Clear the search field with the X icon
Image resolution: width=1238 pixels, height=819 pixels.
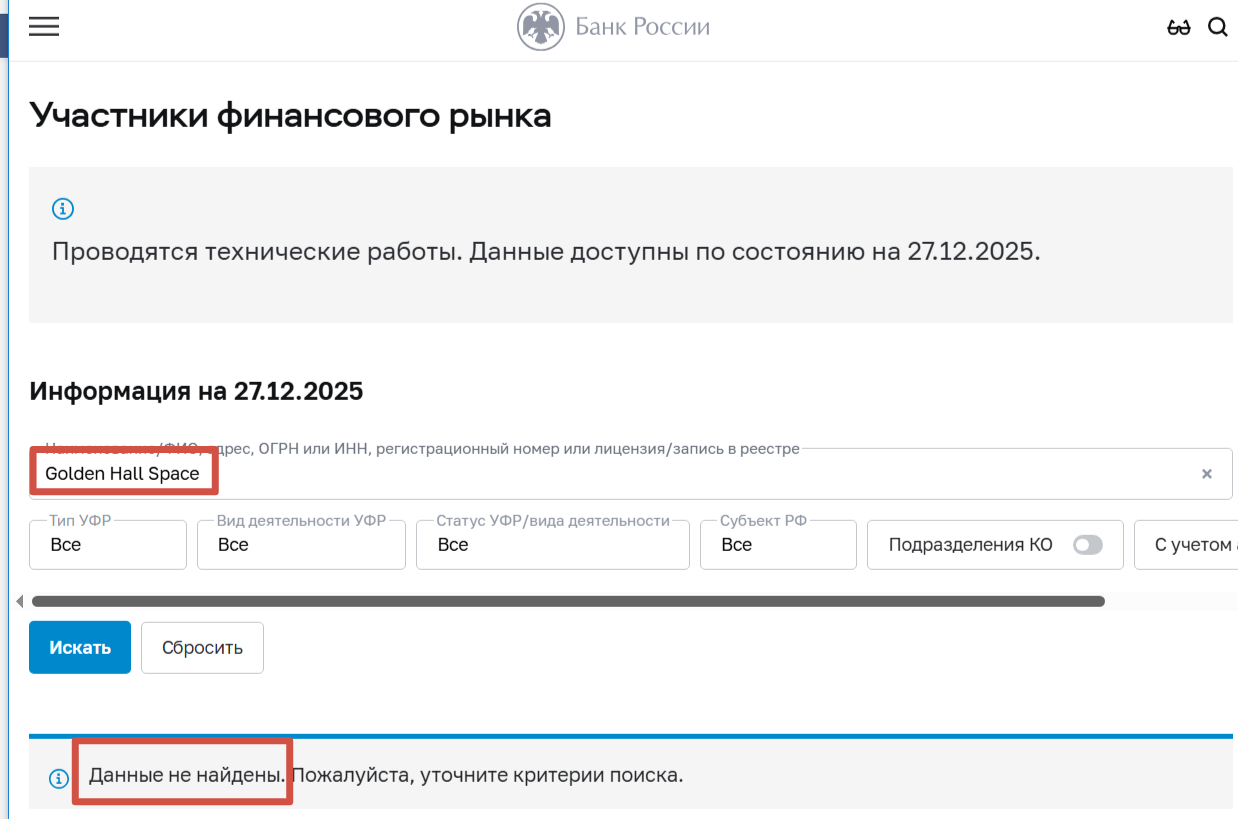tap(1207, 474)
